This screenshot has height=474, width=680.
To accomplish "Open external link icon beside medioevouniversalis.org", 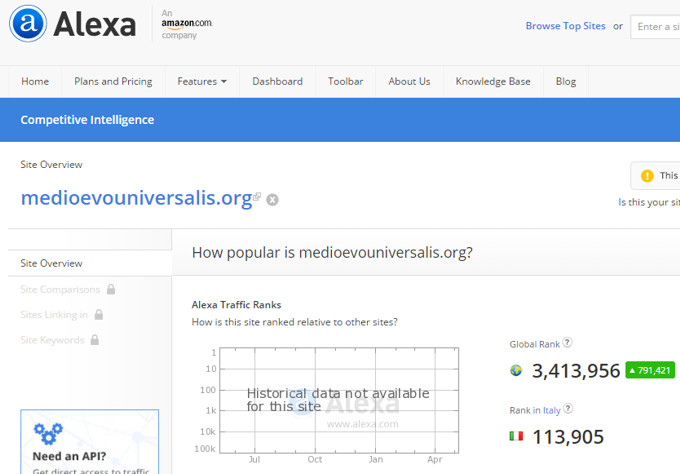I will coord(257,197).
